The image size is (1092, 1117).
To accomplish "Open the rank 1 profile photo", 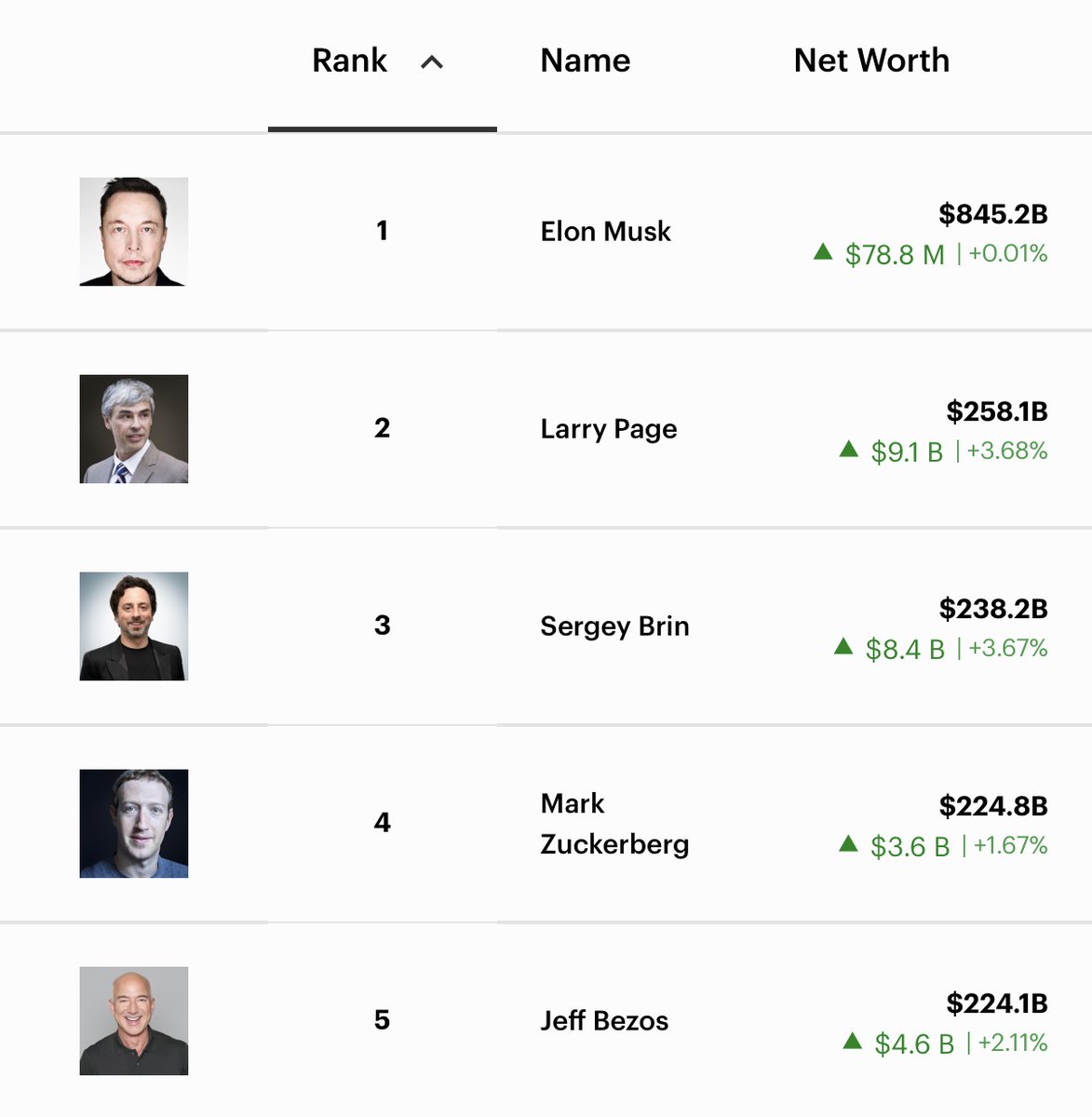I will pos(134,232).
